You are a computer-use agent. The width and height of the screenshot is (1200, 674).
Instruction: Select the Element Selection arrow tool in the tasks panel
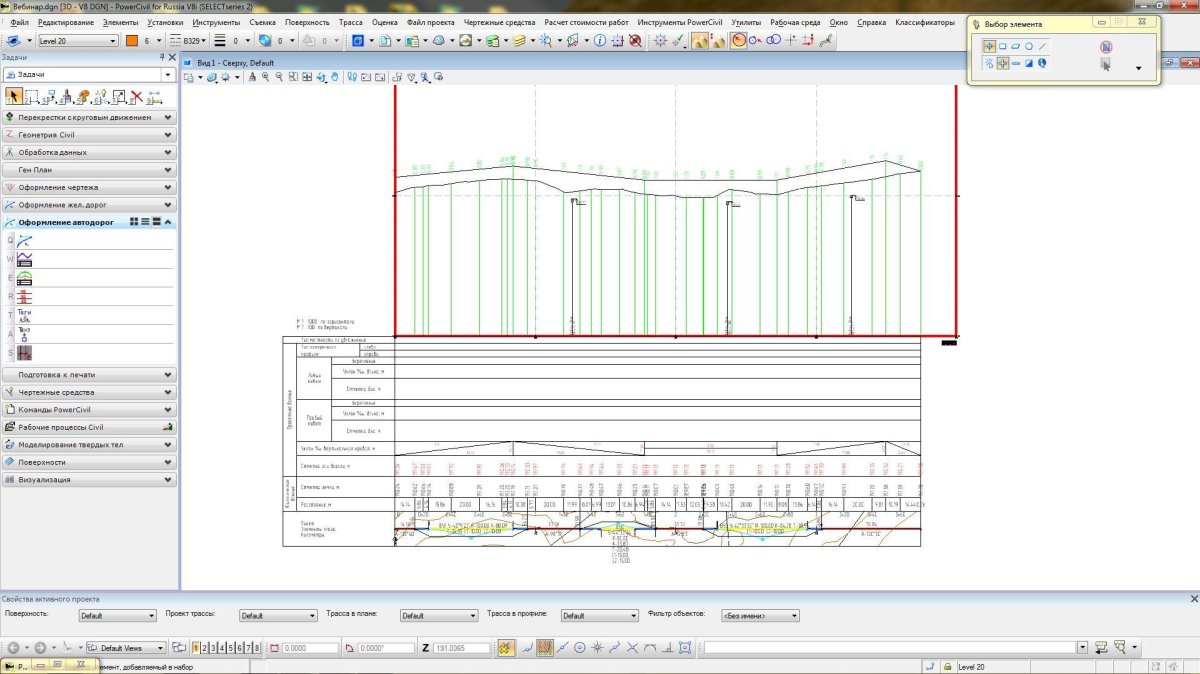coord(15,97)
